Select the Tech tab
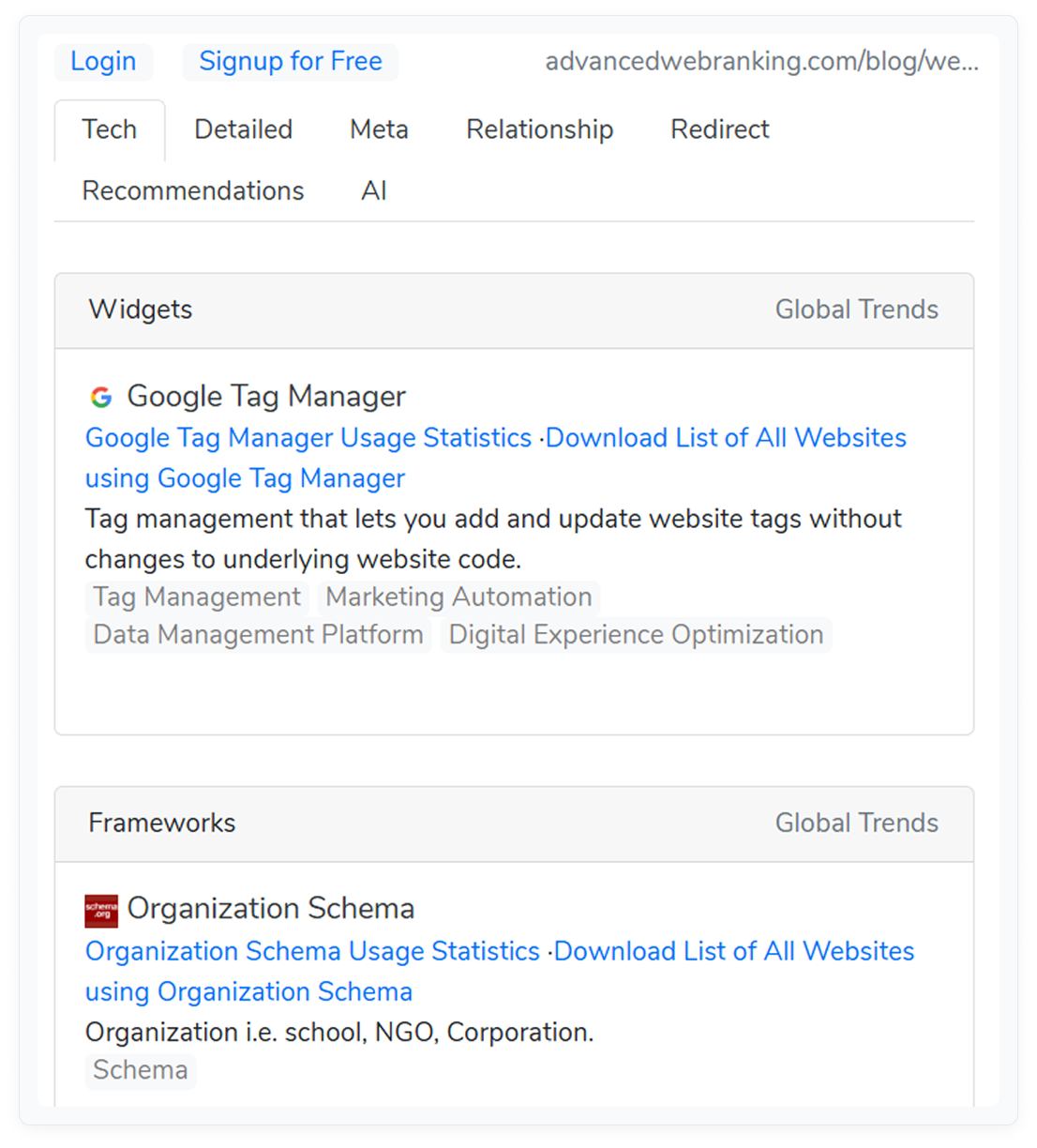Screen dimensions: 1037x1148 click(110, 129)
